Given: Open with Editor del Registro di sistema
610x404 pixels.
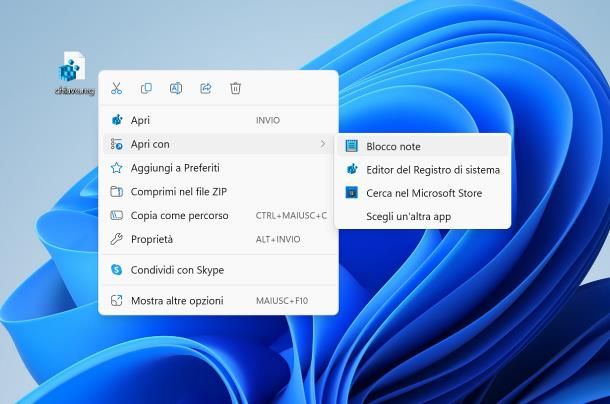Looking at the screenshot, I should pos(423,170).
